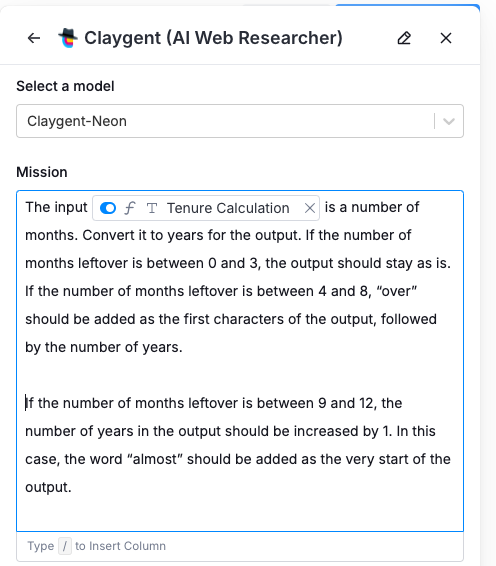Select the Tenure Calculation chip label
Screen dimensions: 496x566
[228, 208]
